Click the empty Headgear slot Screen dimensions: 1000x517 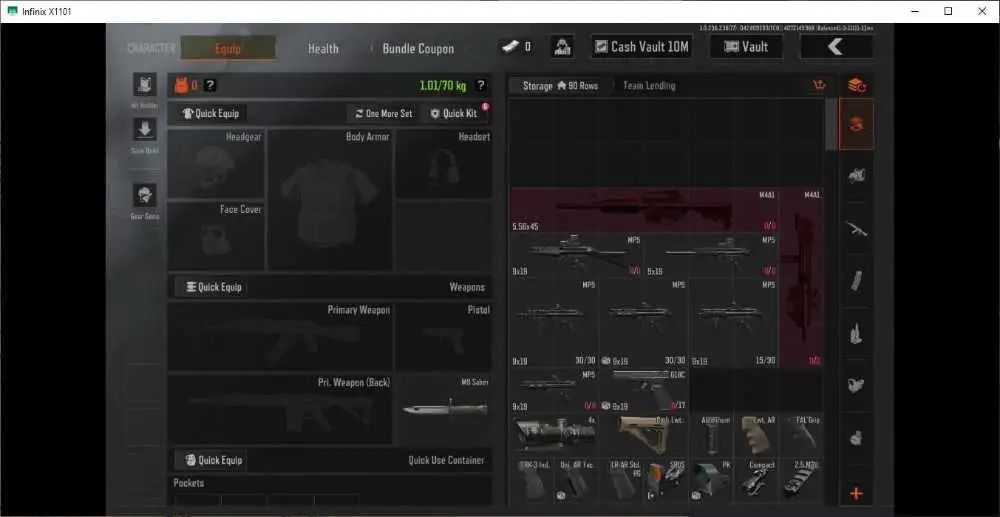pos(216,164)
